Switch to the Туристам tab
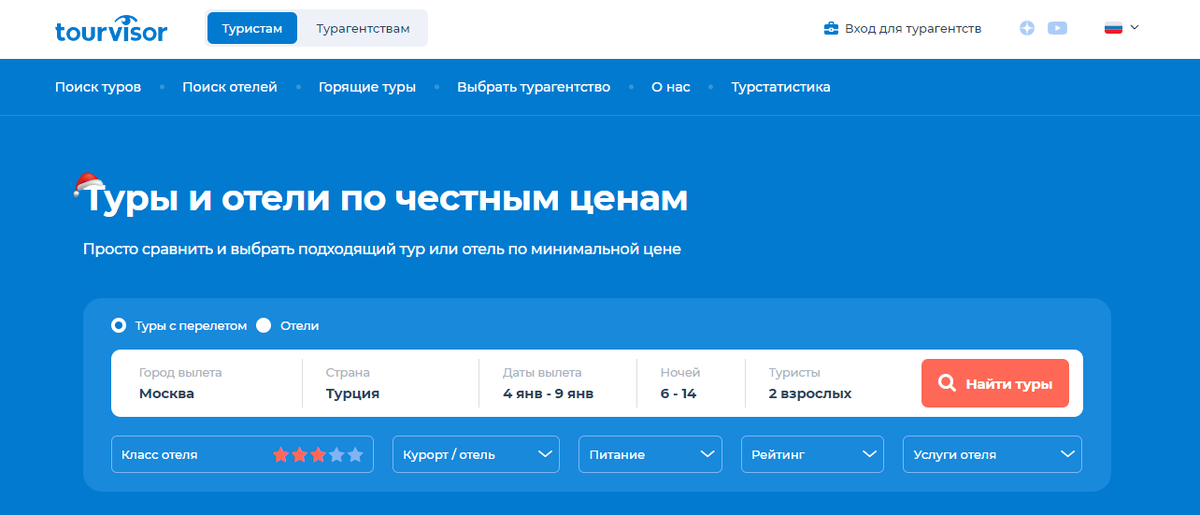This screenshot has width=1200, height=515. [x=252, y=28]
